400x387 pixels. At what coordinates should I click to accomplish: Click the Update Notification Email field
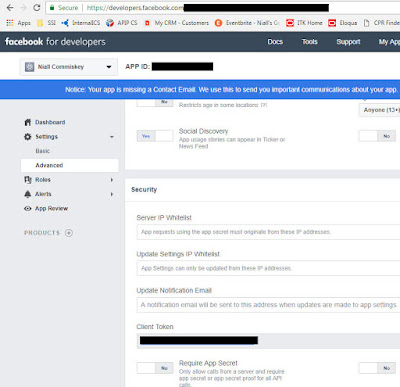tap(268, 305)
